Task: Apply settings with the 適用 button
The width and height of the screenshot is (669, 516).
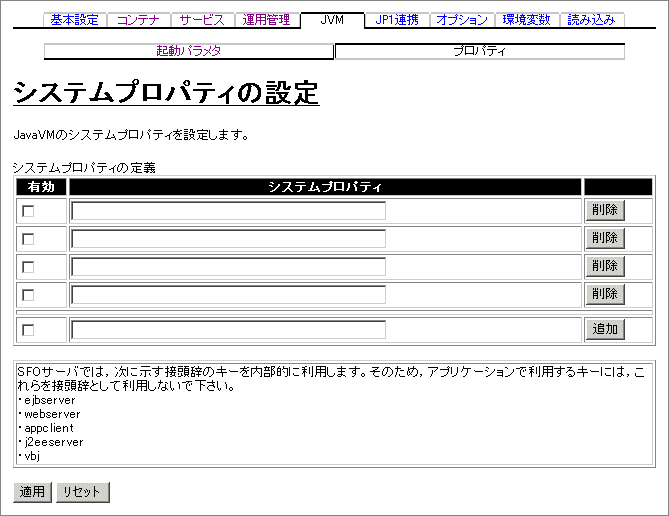Action: [32, 492]
